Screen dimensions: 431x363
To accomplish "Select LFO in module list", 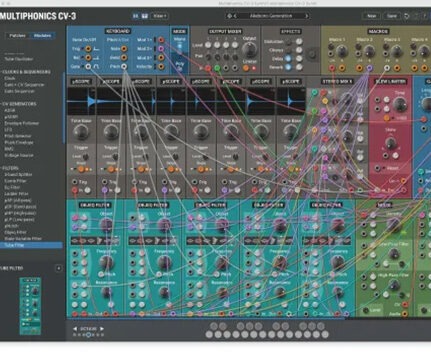I will (8, 129).
